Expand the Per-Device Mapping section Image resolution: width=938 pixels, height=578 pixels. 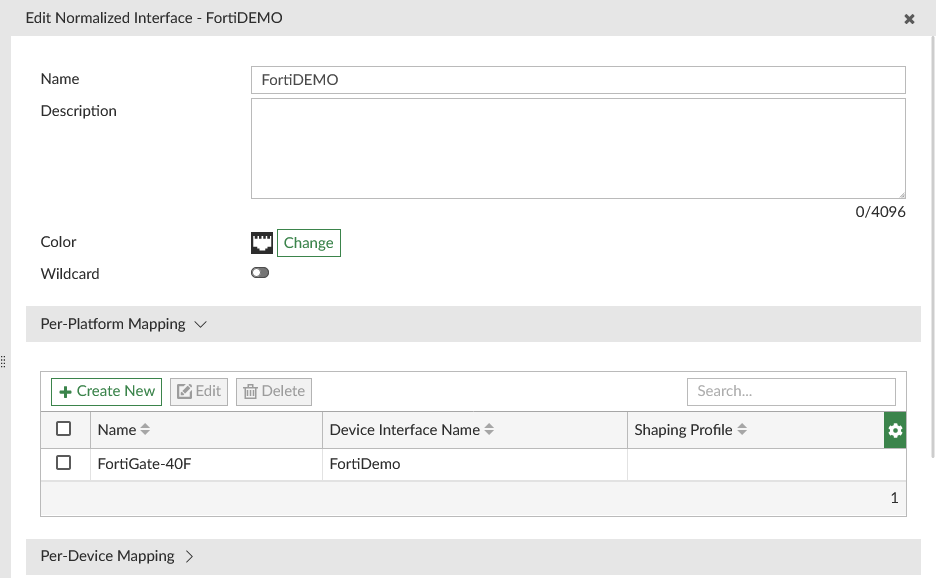pyautogui.click(x=189, y=556)
